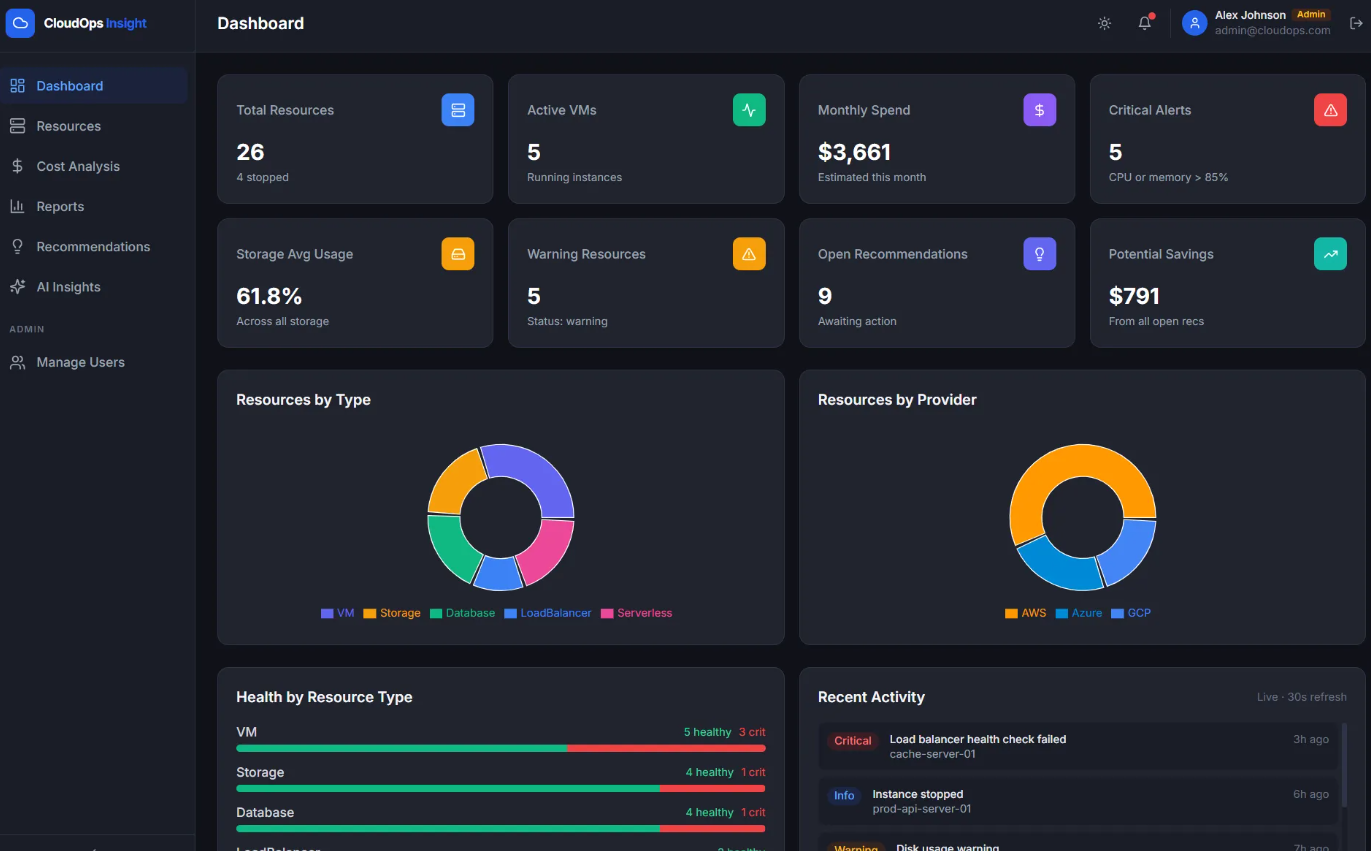Viewport: 1371px width, 851px height.
Task: Click the CloudOps Insight cloud logo icon
Action: pyautogui.click(x=20, y=23)
